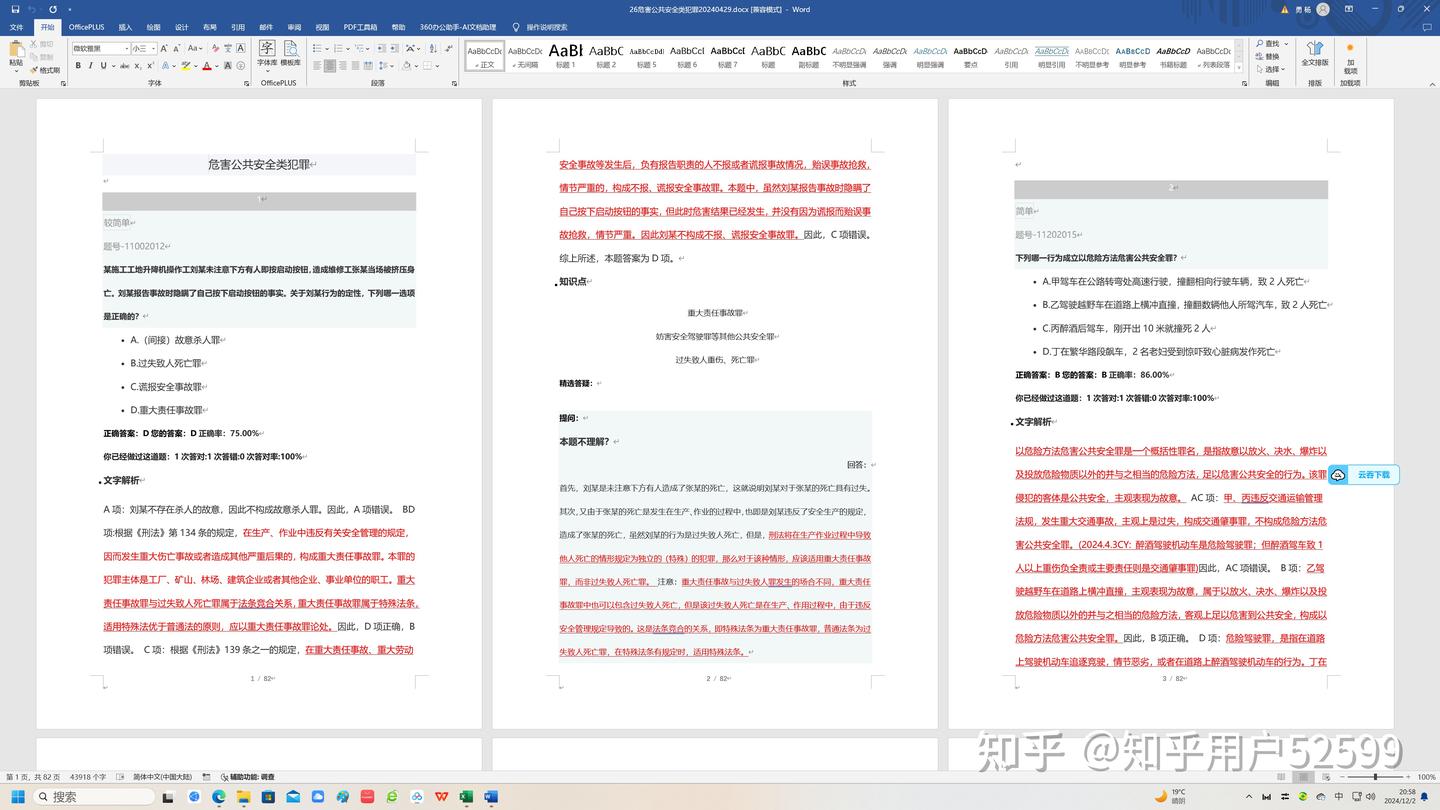Toggle Center alignment
This screenshot has width=1440, height=810.
[x=330, y=66]
